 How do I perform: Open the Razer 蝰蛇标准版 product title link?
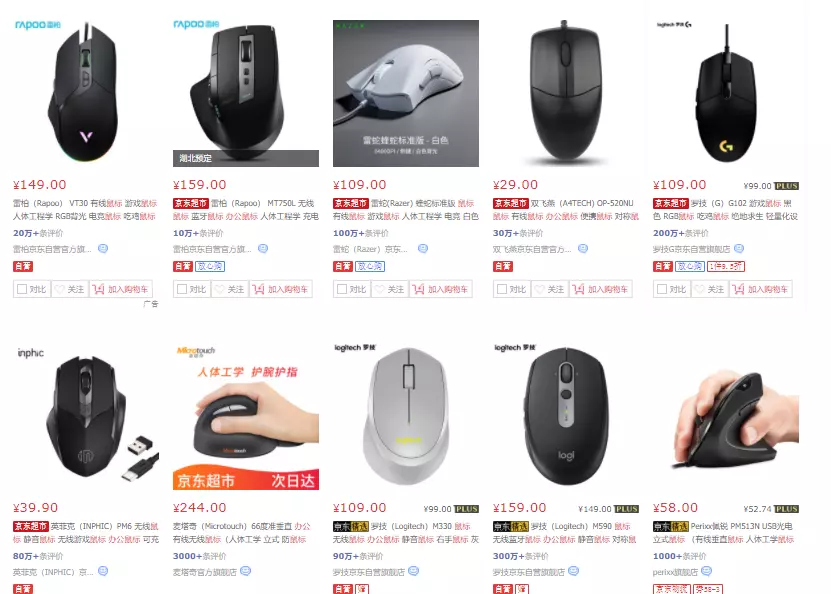coord(406,210)
